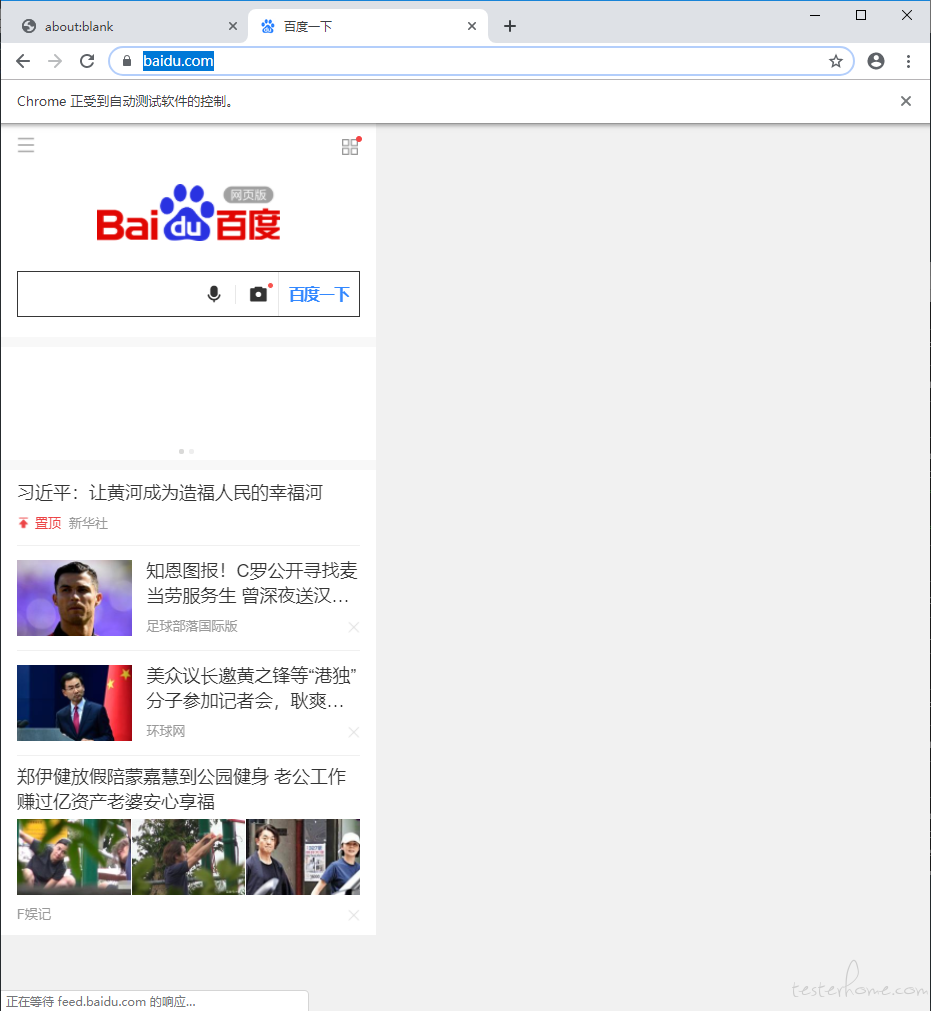931x1011 pixels.
Task: Bookmark this page with star icon
Action: (x=836, y=61)
